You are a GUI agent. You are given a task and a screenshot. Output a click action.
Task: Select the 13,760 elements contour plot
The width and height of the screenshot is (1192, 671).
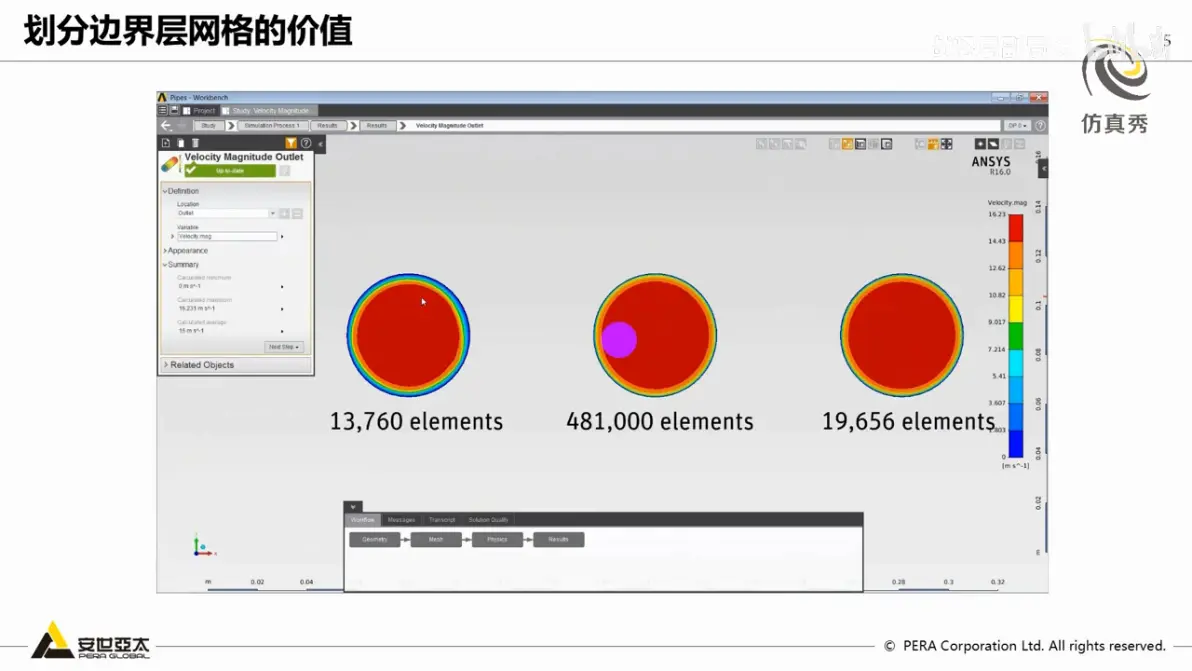[408, 335]
